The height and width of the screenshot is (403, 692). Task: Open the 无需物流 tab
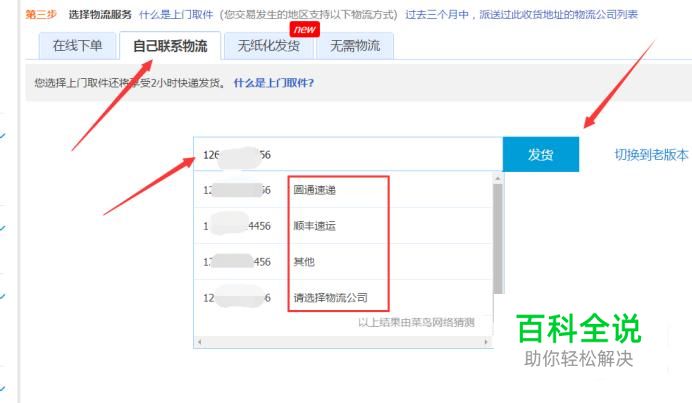[355, 45]
